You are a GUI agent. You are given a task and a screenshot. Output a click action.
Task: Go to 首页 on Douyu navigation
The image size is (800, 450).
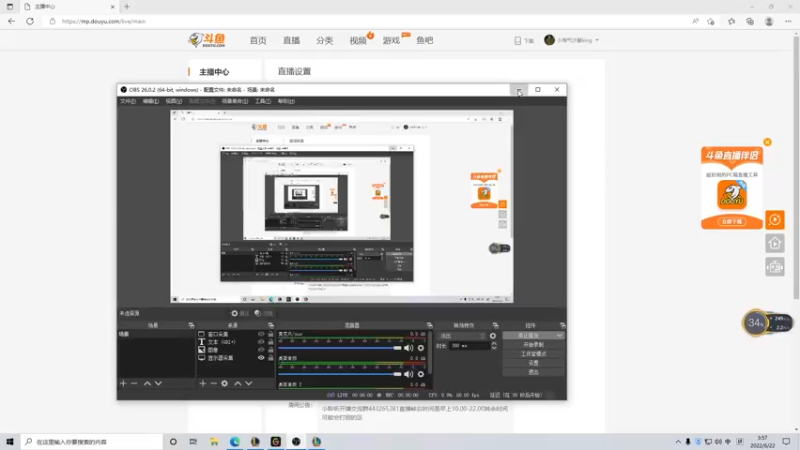[x=258, y=40]
